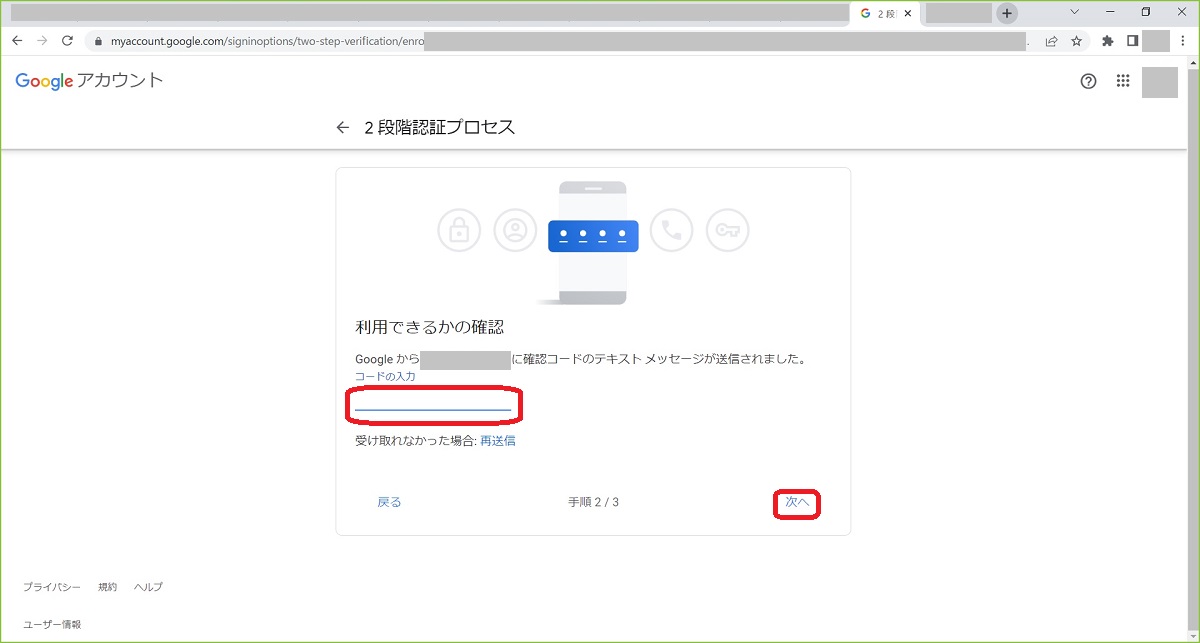Click 再送信 to resend the code
The height and width of the screenshot is (643, 1200).
[x=498, y=441]
